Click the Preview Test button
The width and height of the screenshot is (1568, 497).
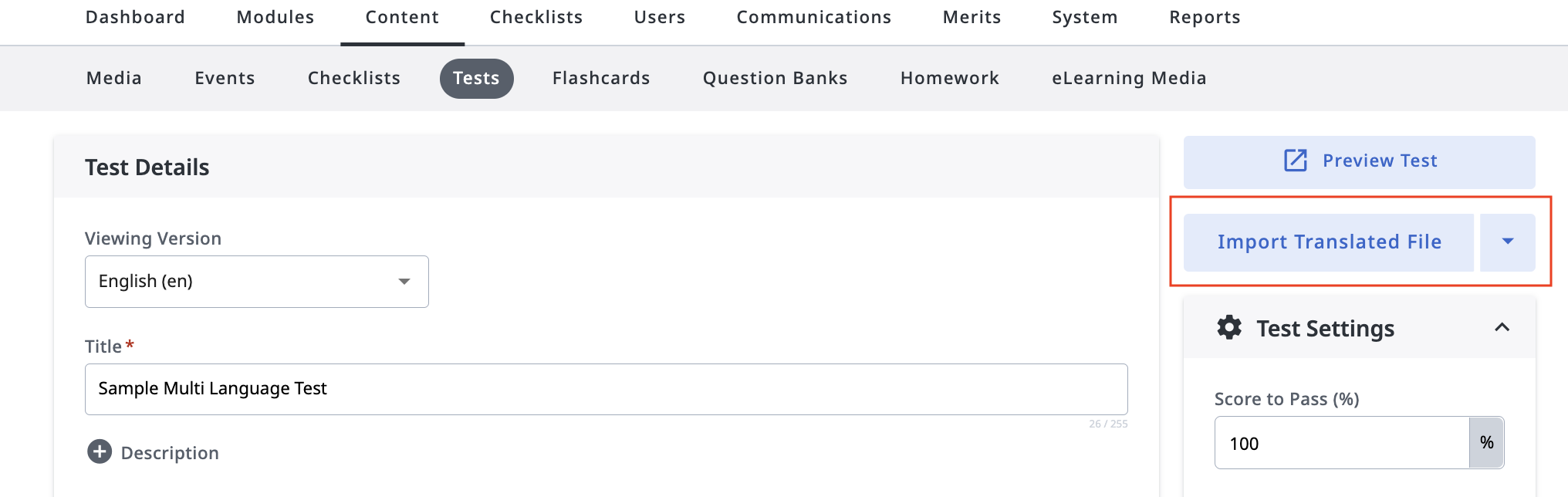tap(1359, 162)
